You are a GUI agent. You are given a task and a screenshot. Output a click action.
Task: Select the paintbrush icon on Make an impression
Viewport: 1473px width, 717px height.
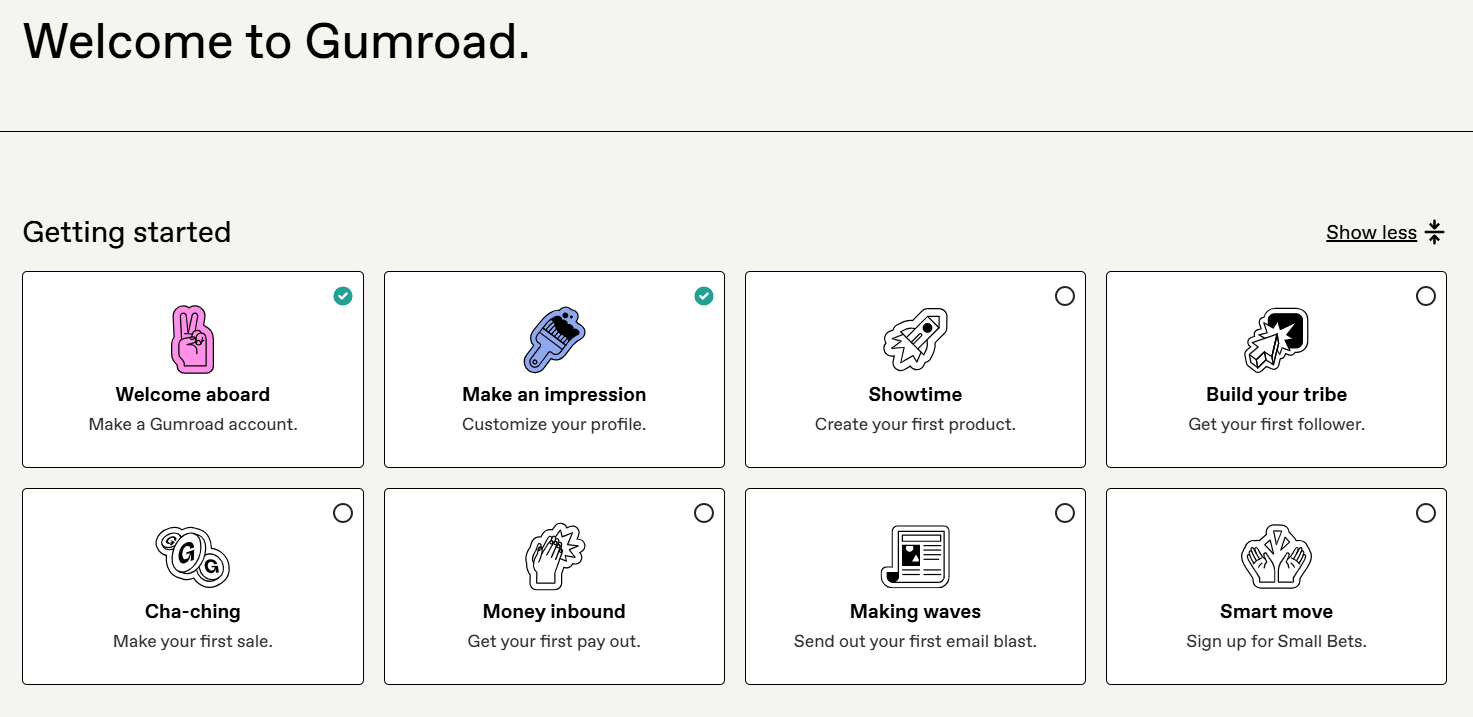click(x=553, y=338)
